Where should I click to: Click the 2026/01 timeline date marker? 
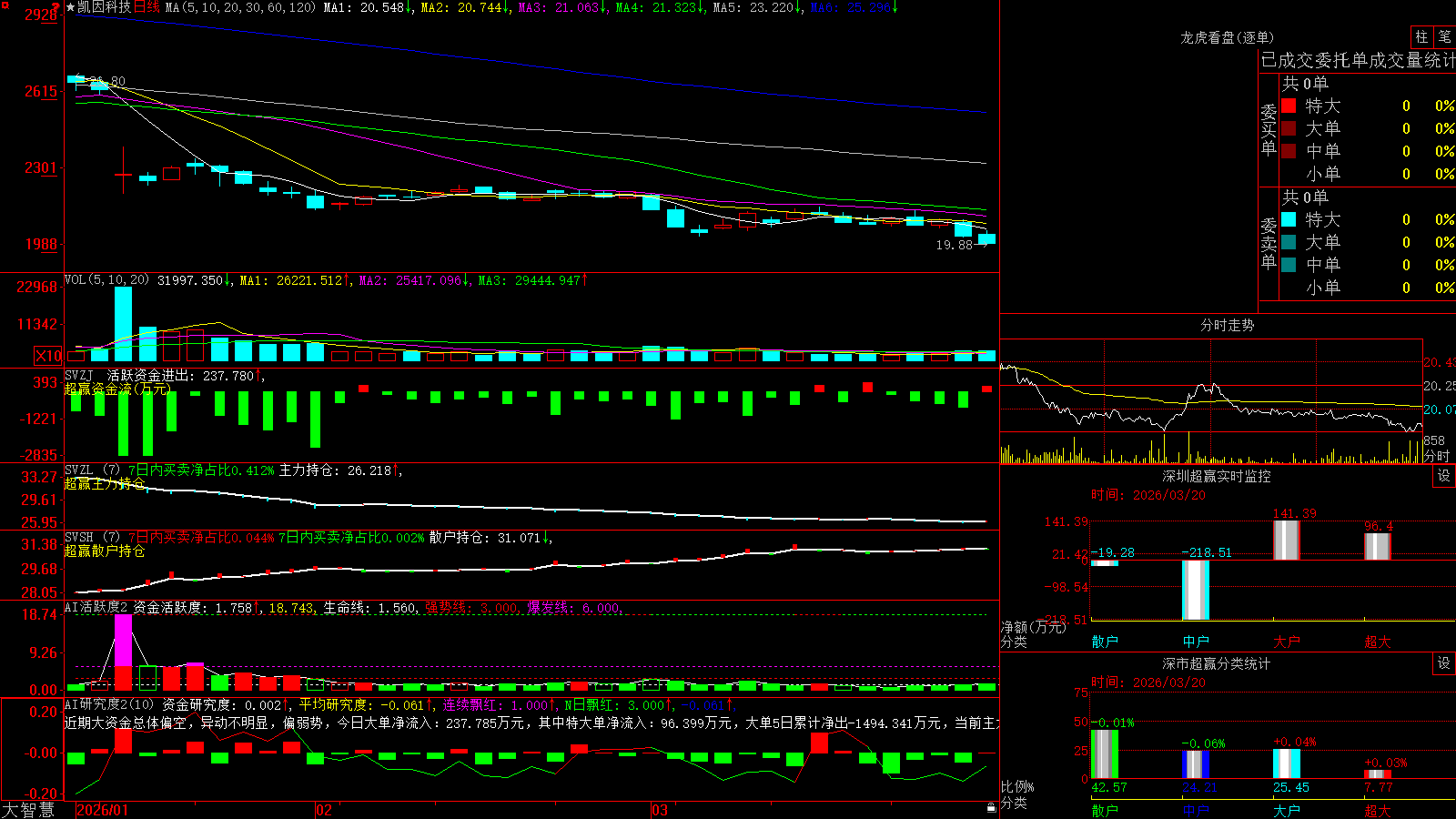pos(103,810)
